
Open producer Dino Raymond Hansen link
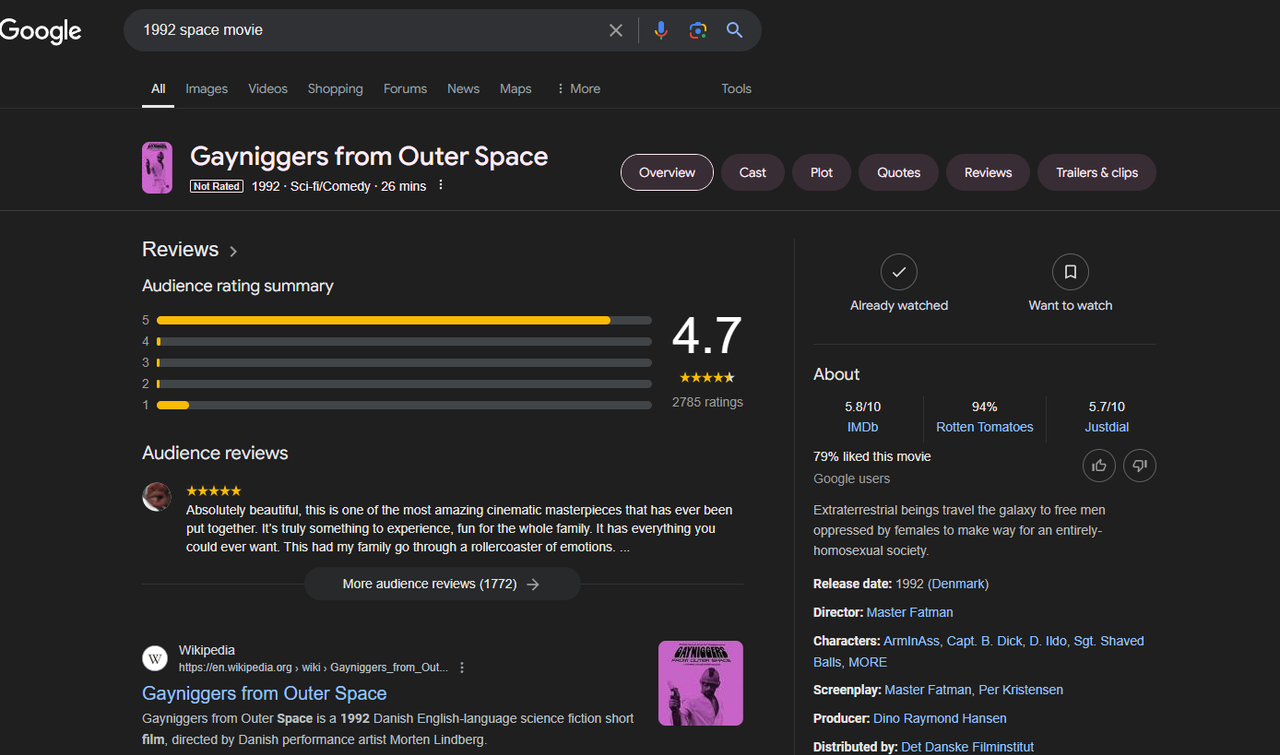(x=940, y=718)
